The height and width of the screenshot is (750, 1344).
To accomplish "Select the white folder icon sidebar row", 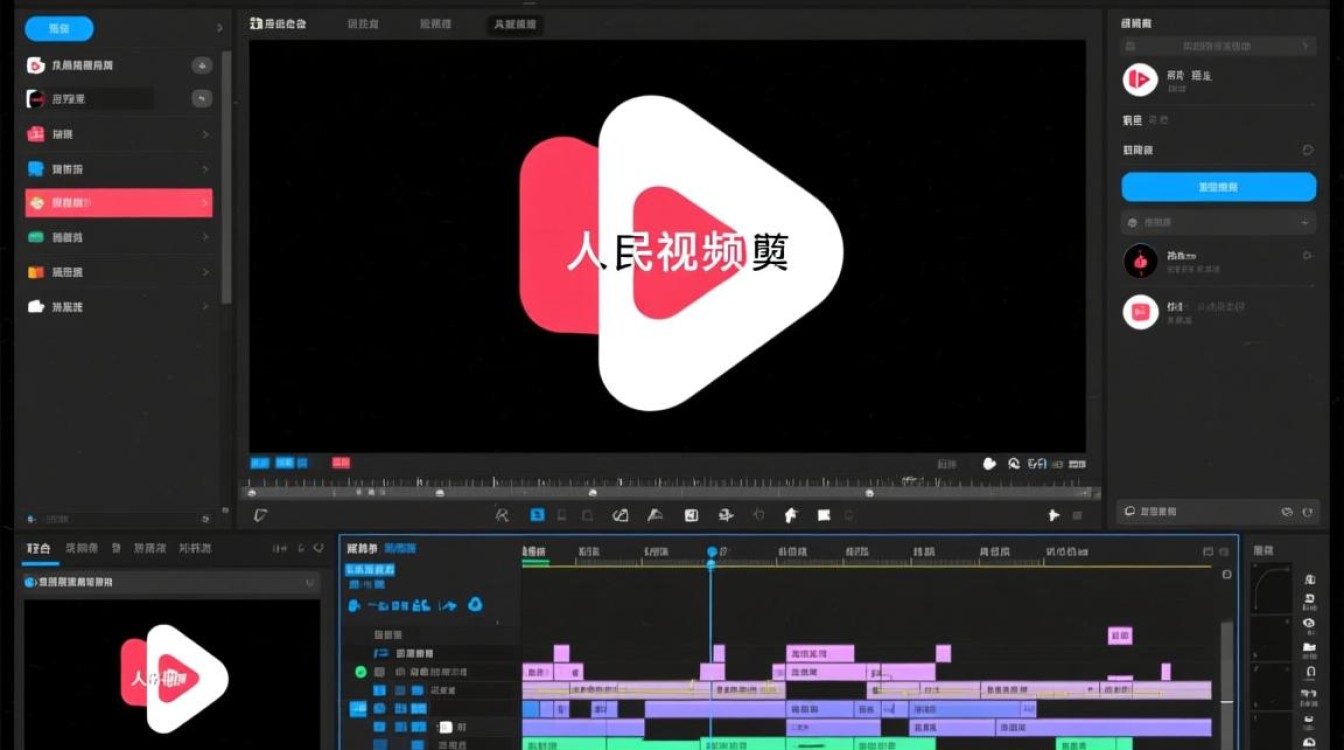I will coord(118,307).
